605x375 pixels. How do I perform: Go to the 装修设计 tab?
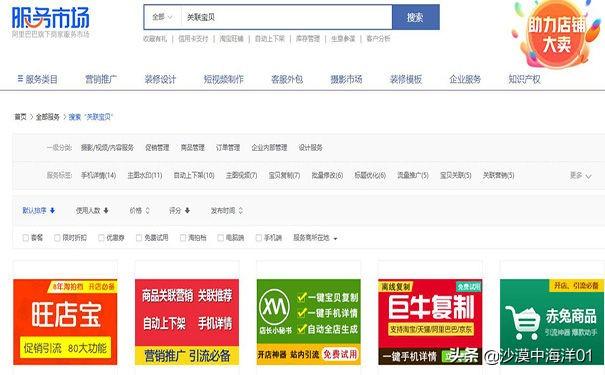pyautogui.click(x=160, y=79)
